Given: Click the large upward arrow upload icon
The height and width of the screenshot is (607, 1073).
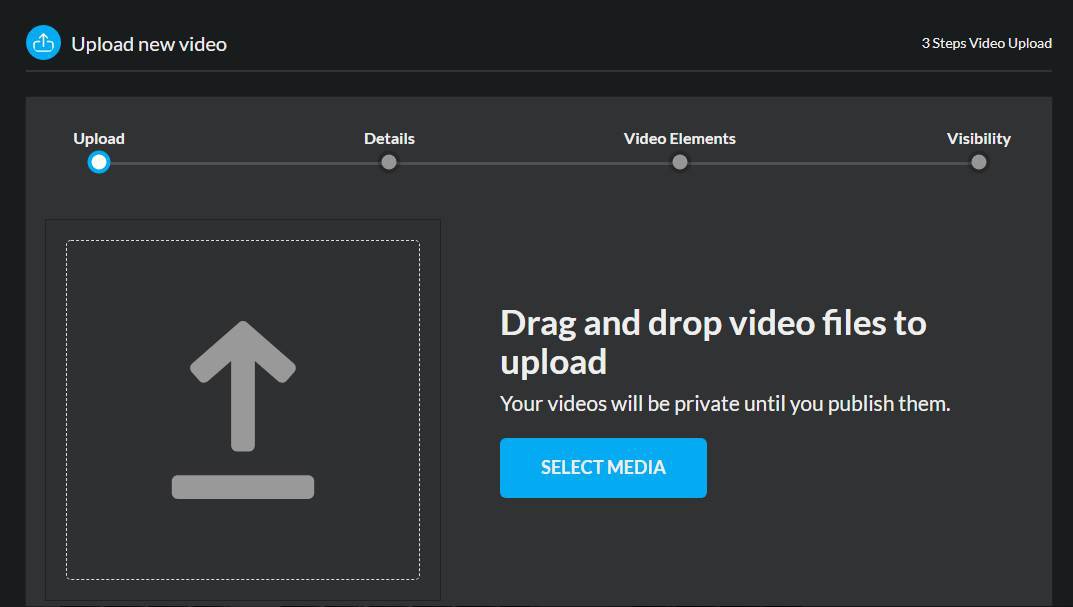Looking at the screenshot, I should pyautogui.click(x=243, y=385).
